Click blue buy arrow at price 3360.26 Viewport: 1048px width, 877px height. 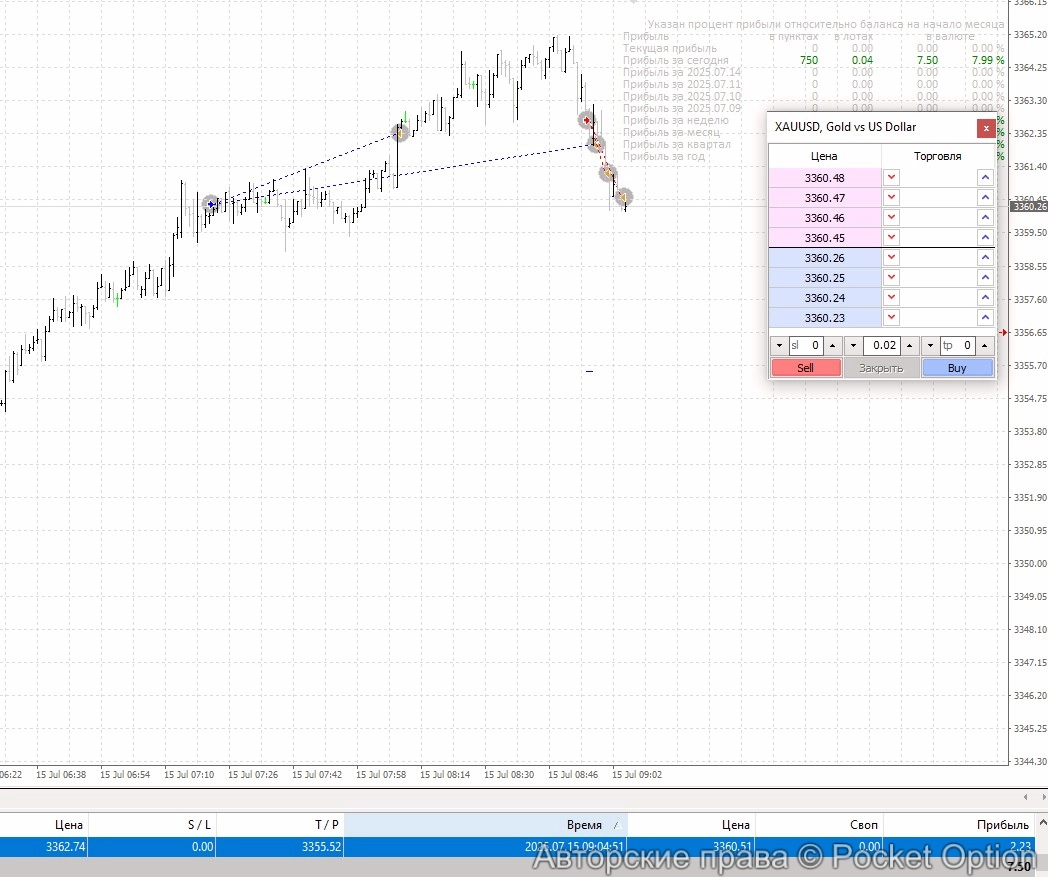tap(985, 258)
